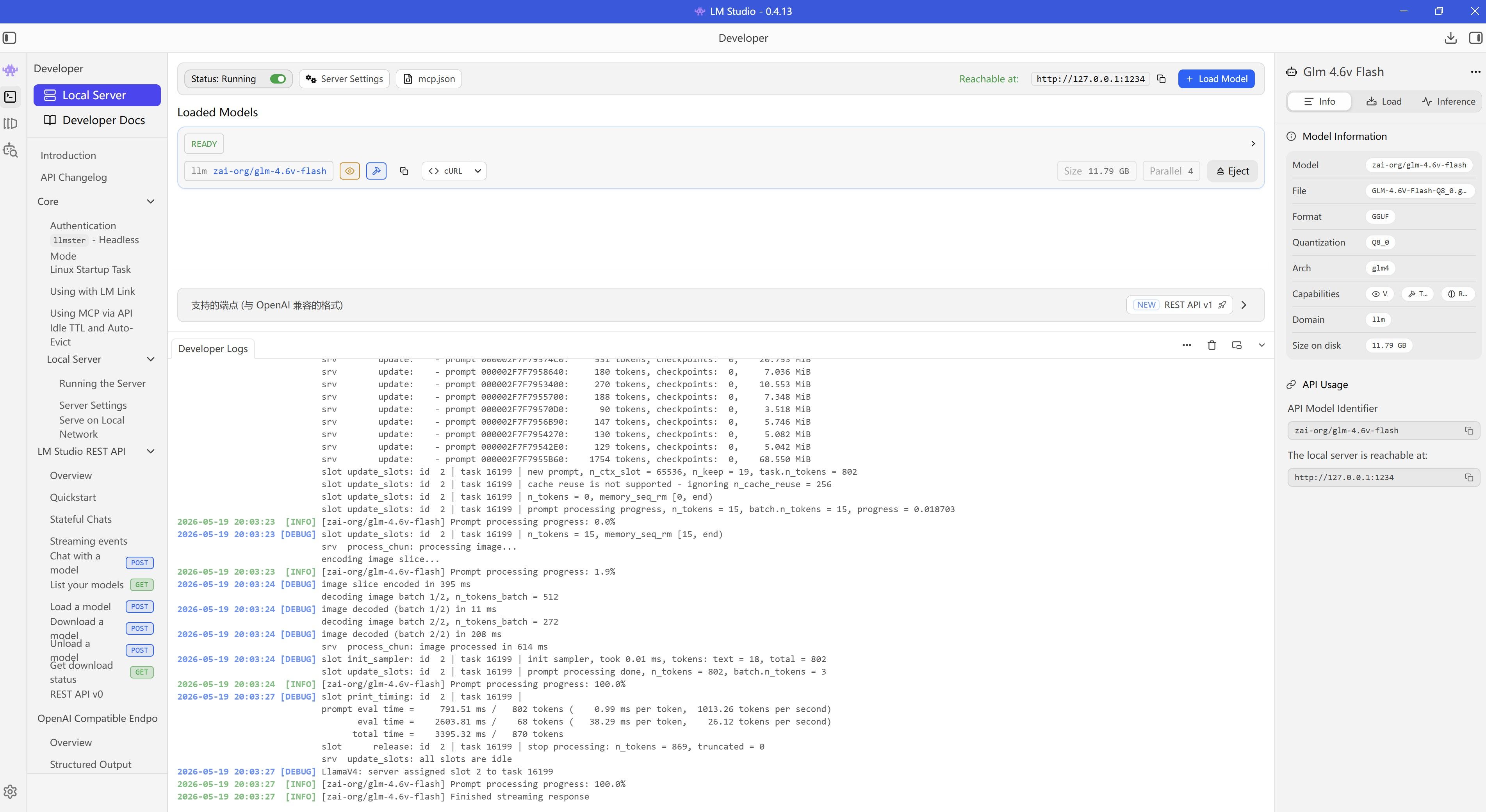Screen dimensions: 1486x812
Task: Open app settings gear icon
Action: point(11,791)
